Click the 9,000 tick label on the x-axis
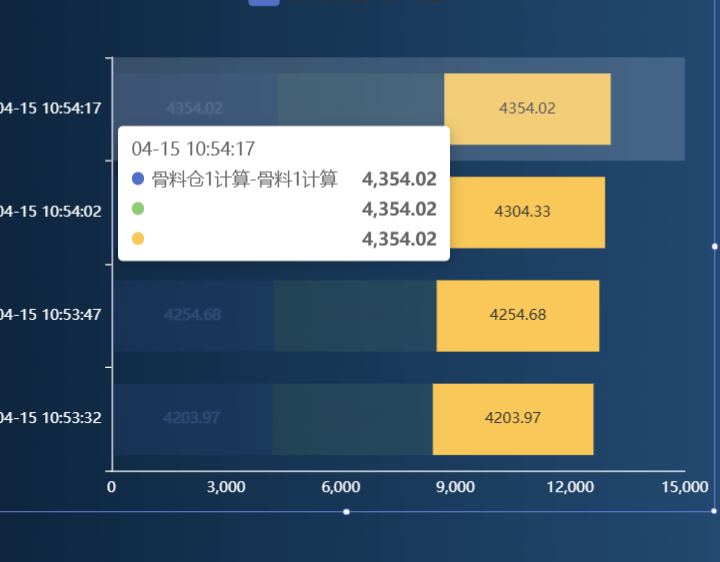 455,487
